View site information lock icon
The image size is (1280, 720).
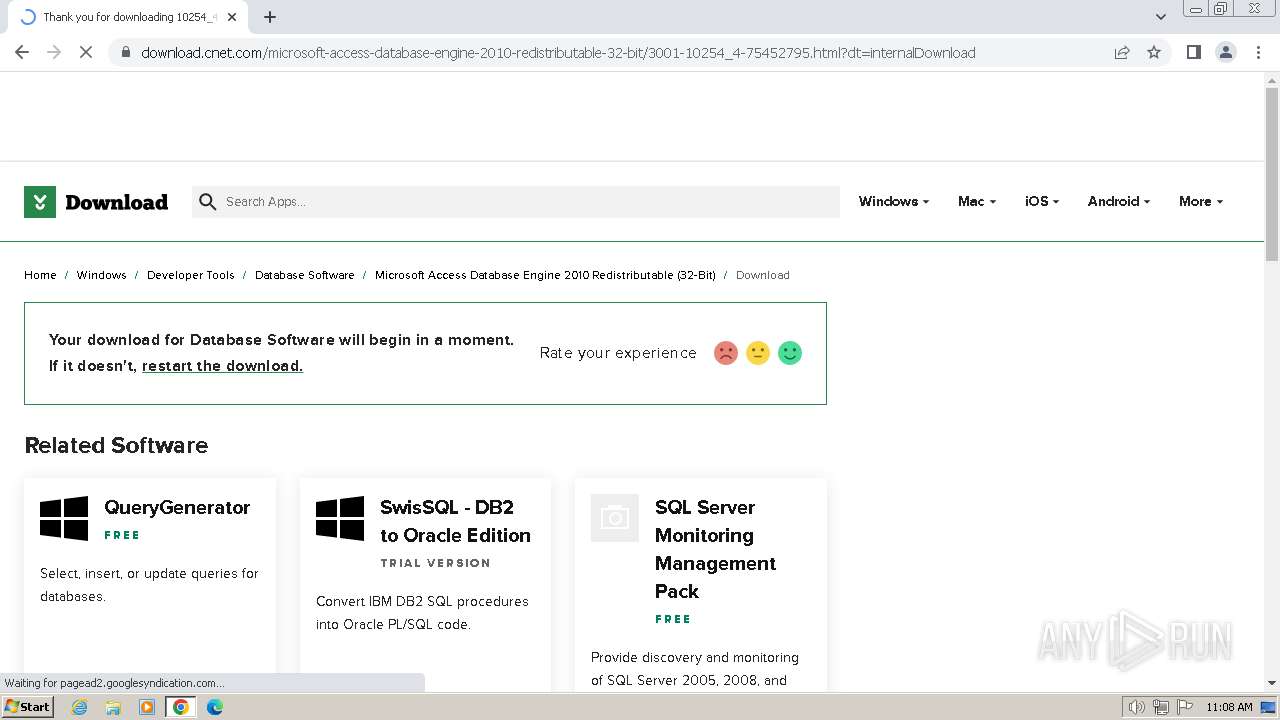pyautogui.click(x=125, y=53)
